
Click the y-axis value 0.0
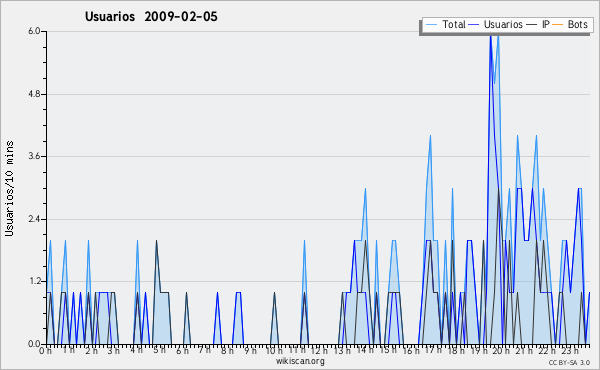click(x=34, y=344)
